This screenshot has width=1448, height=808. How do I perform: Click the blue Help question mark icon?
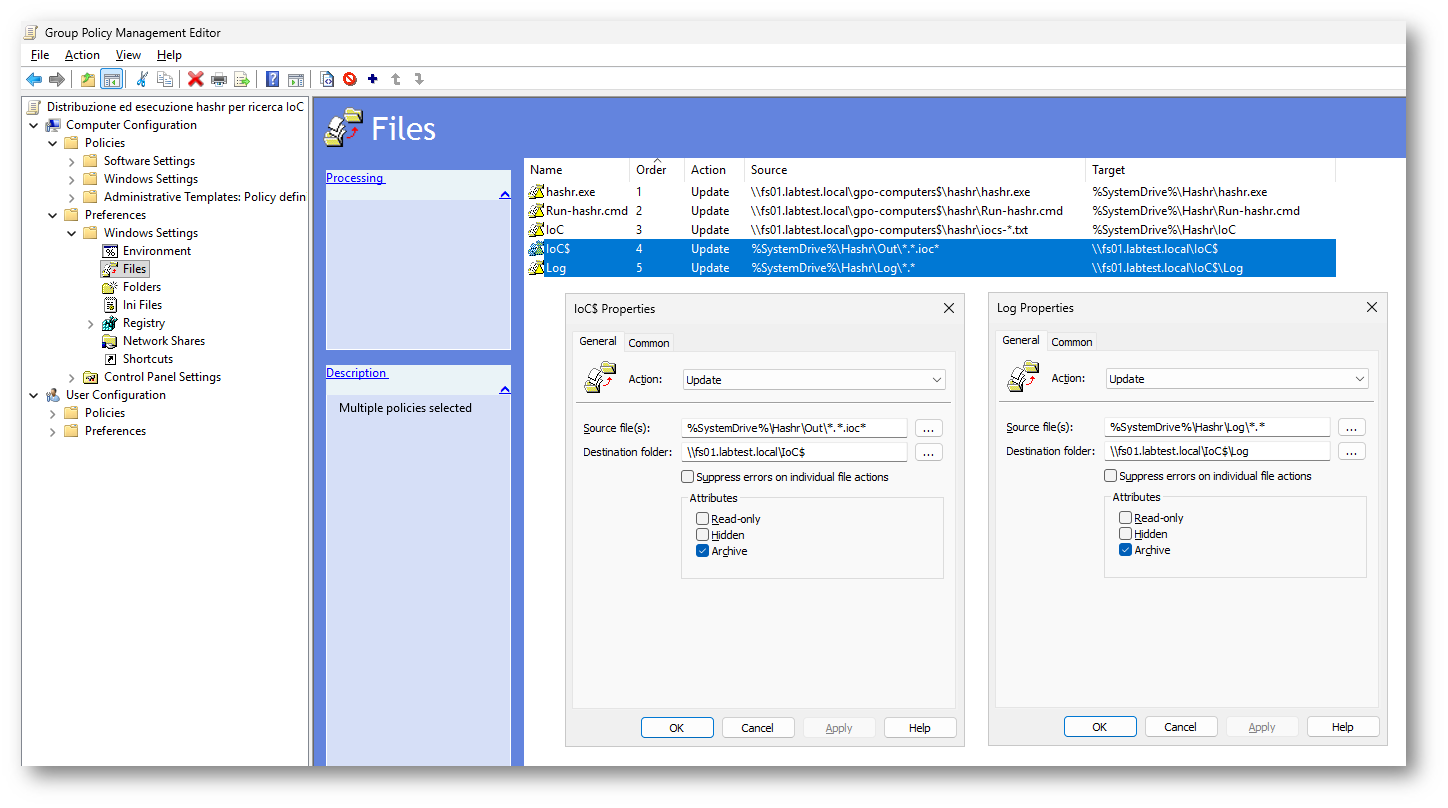pos(272,80)
